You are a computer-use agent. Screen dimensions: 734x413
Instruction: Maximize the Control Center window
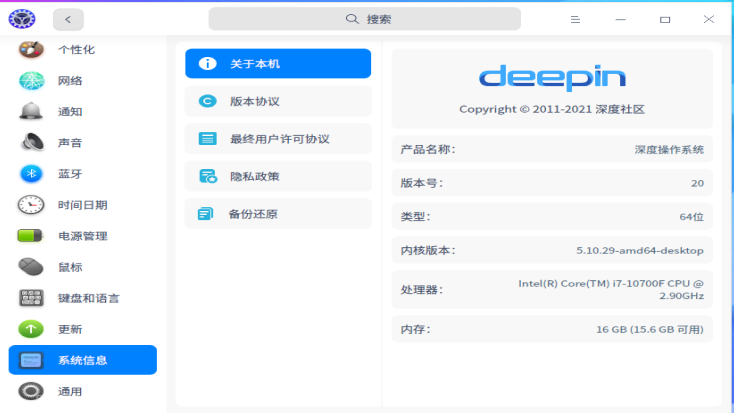coord(665,19)
